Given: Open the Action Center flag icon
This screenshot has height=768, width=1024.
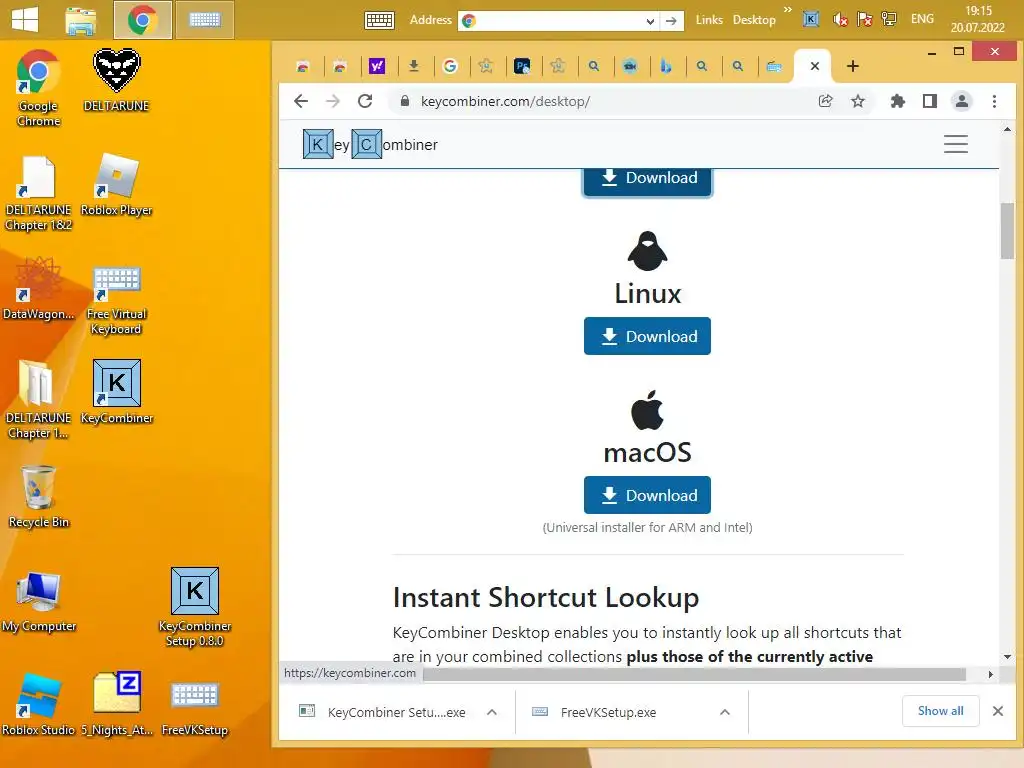Looking at the screenshot, I should click(864, 19).
